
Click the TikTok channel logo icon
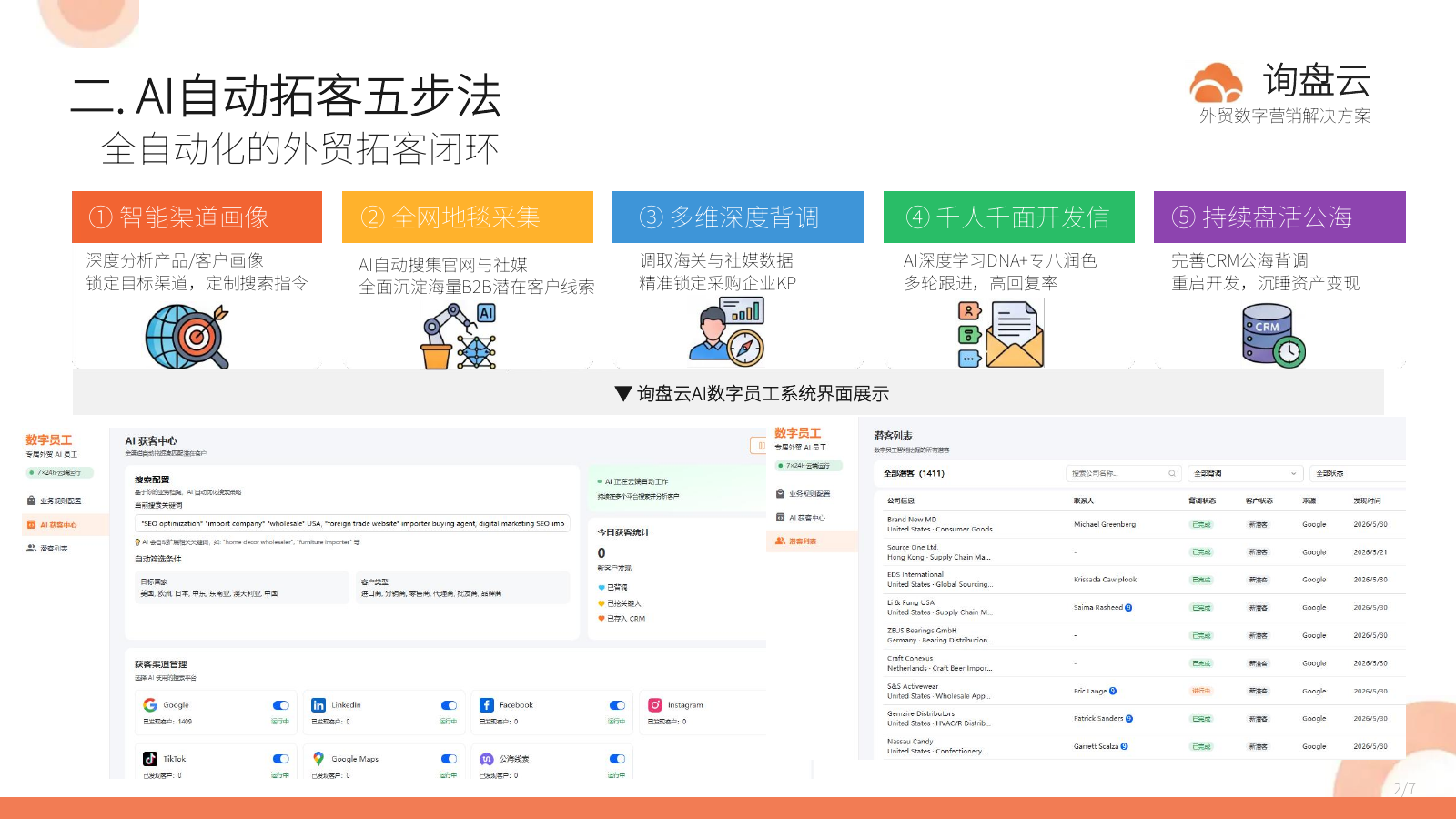click(150, 759)
